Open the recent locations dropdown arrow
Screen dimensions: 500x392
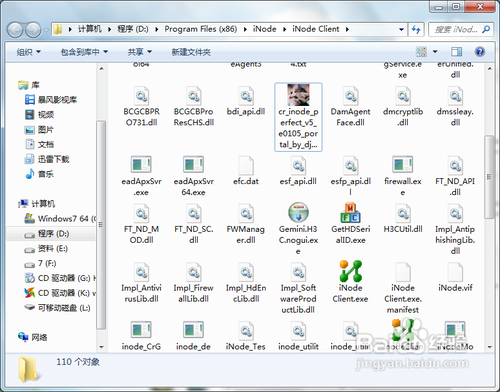[x=46, y=30]
